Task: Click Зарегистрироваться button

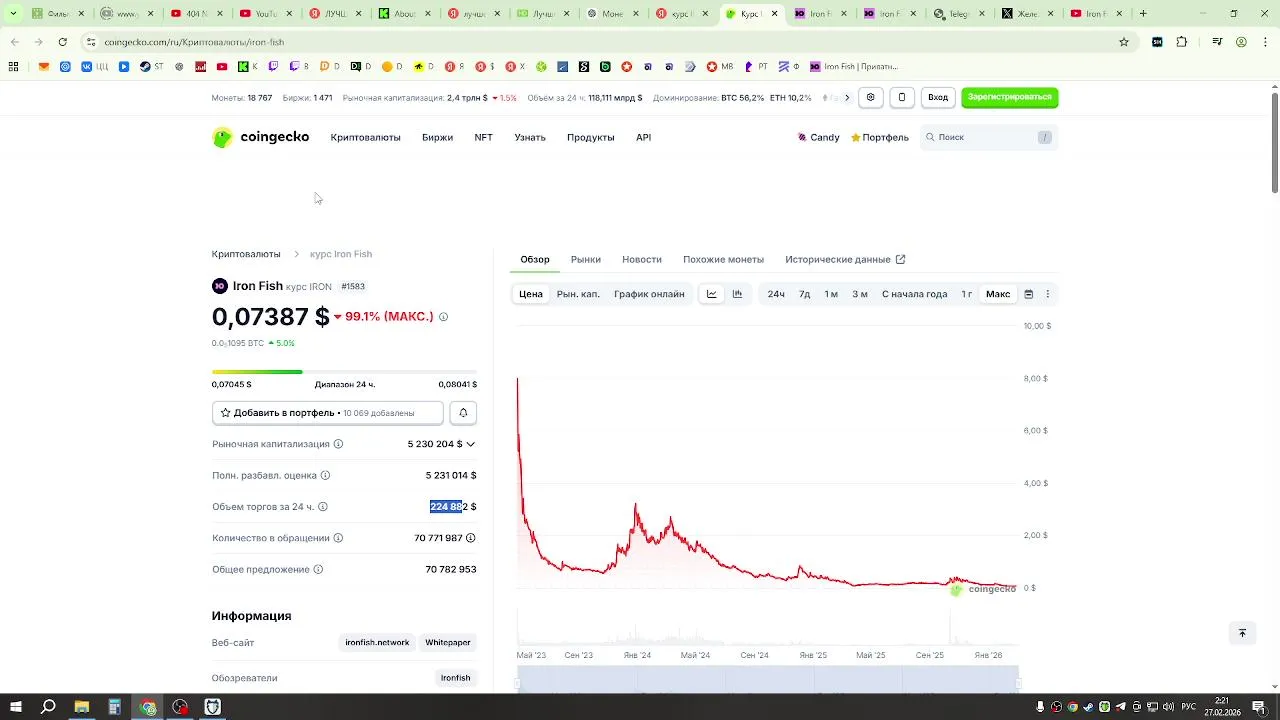Action: coord(1010,97)
